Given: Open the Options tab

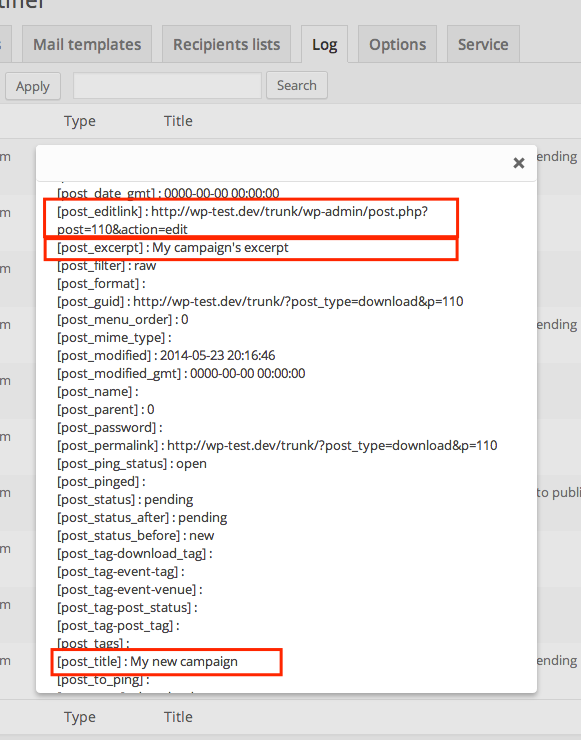Looking at the screenshot, I should pos(397,44).
